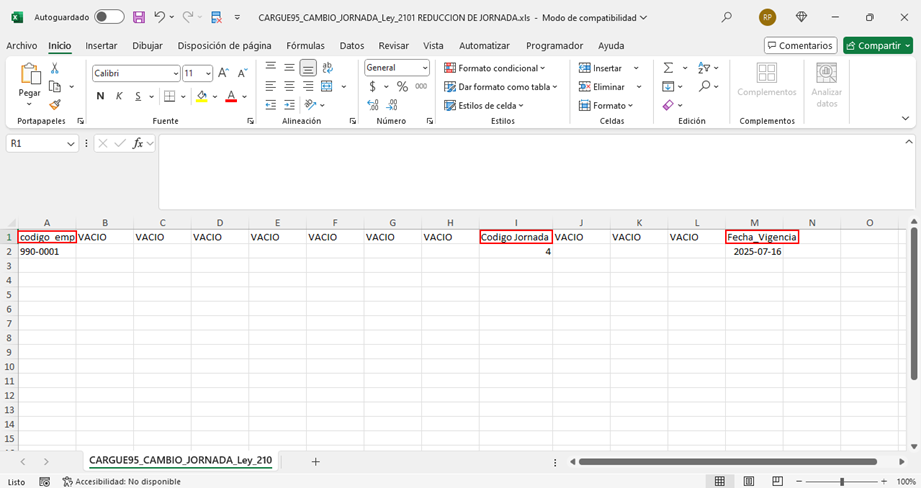The width and height of the screenshot is (921, 488).
Task: Select the center align icon
Action: [289, 87]
